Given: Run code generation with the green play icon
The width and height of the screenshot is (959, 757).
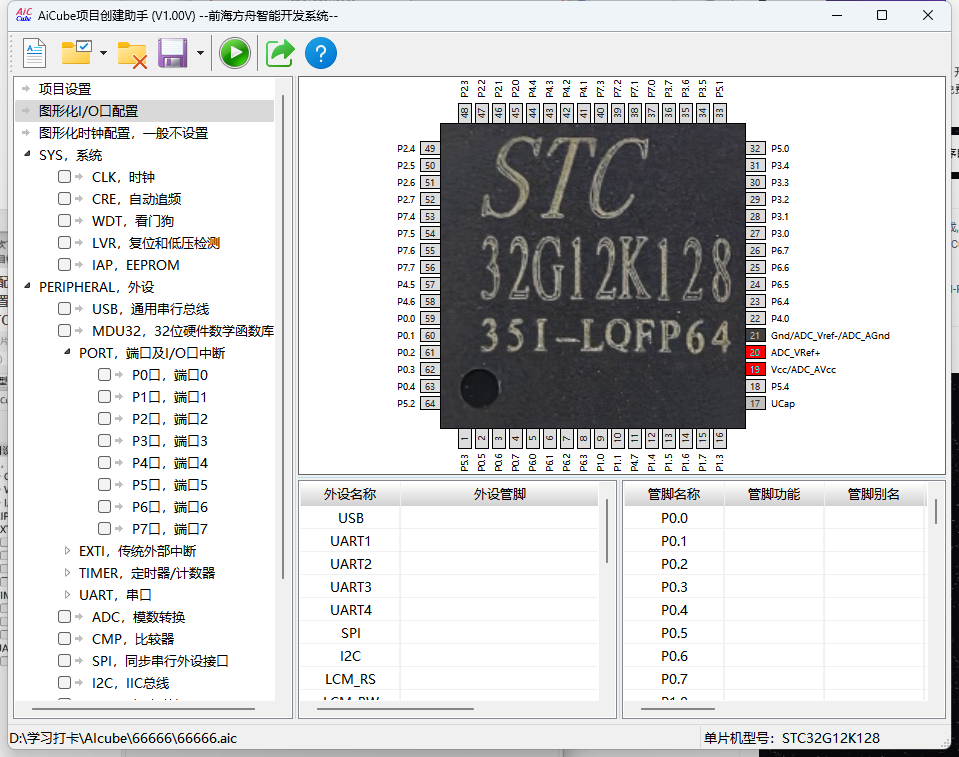Looking at the screenshot, I should (x=234, y=52).
